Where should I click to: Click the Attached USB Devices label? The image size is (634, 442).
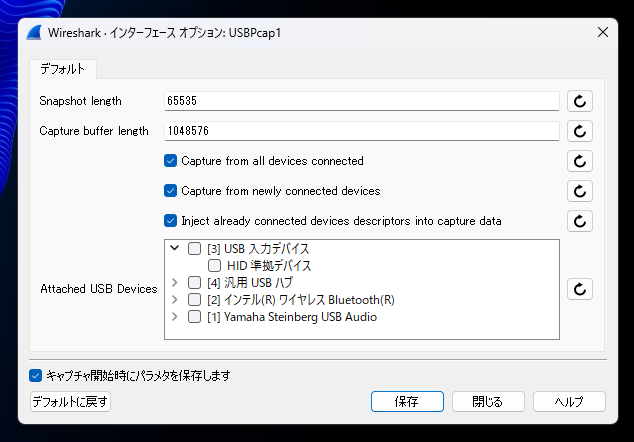99,289
